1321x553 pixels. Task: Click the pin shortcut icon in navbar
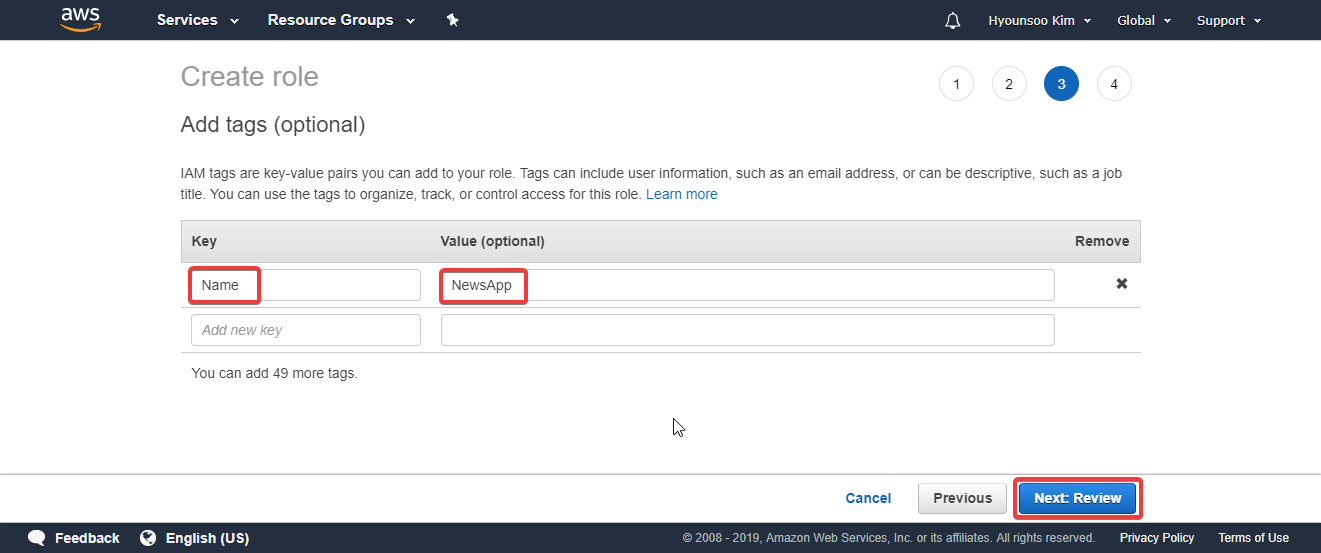point(452,20)
